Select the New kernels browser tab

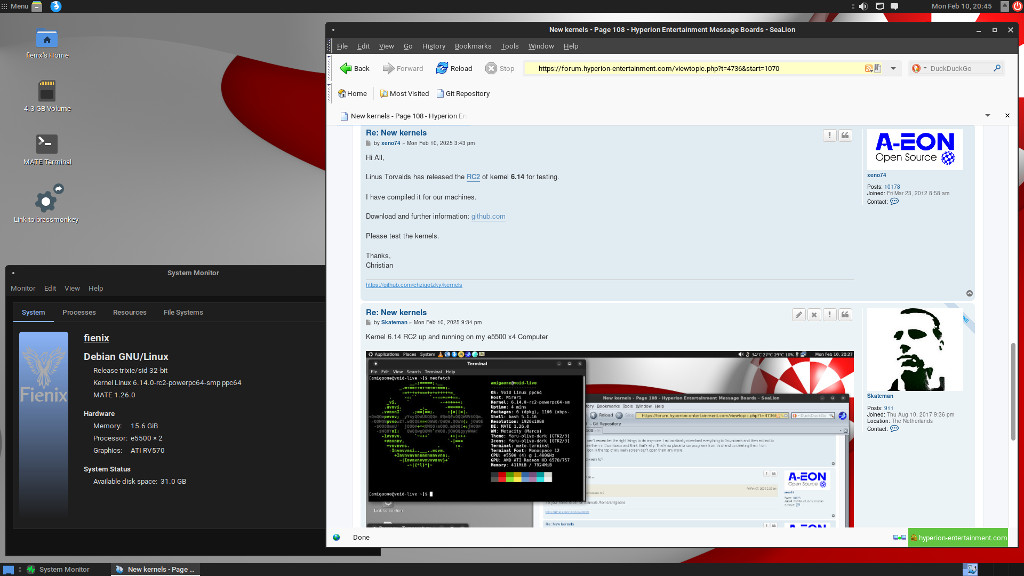click(x=403, y=116)
